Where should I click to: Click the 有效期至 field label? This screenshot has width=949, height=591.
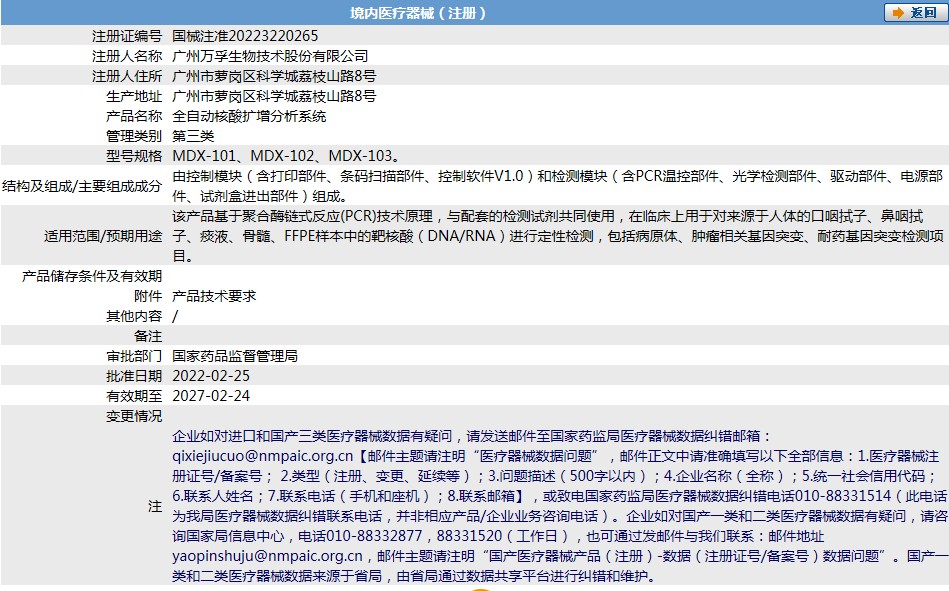point(134,396)
